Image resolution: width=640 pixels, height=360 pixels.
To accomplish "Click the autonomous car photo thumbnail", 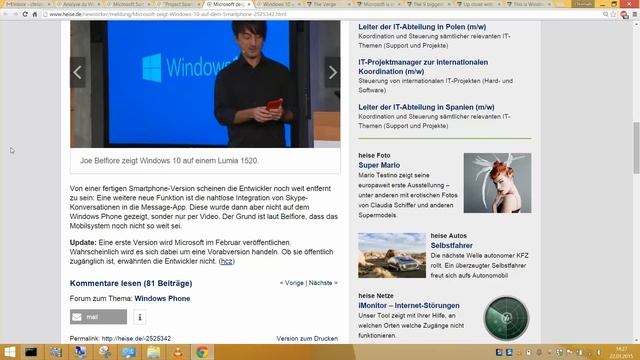I will point(392,256).
